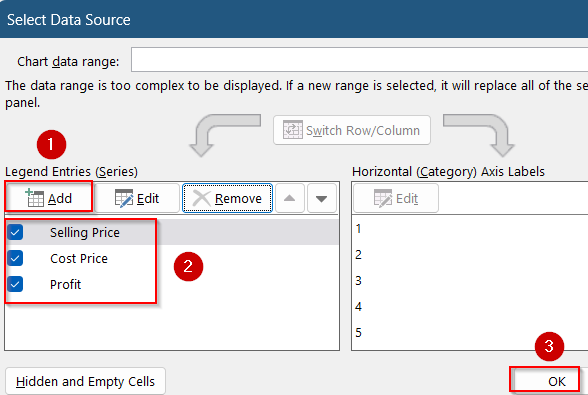This screenshot has width=588, height=395.
Task: Uncheck the Profit series checkbox
Action: [15, 284]
